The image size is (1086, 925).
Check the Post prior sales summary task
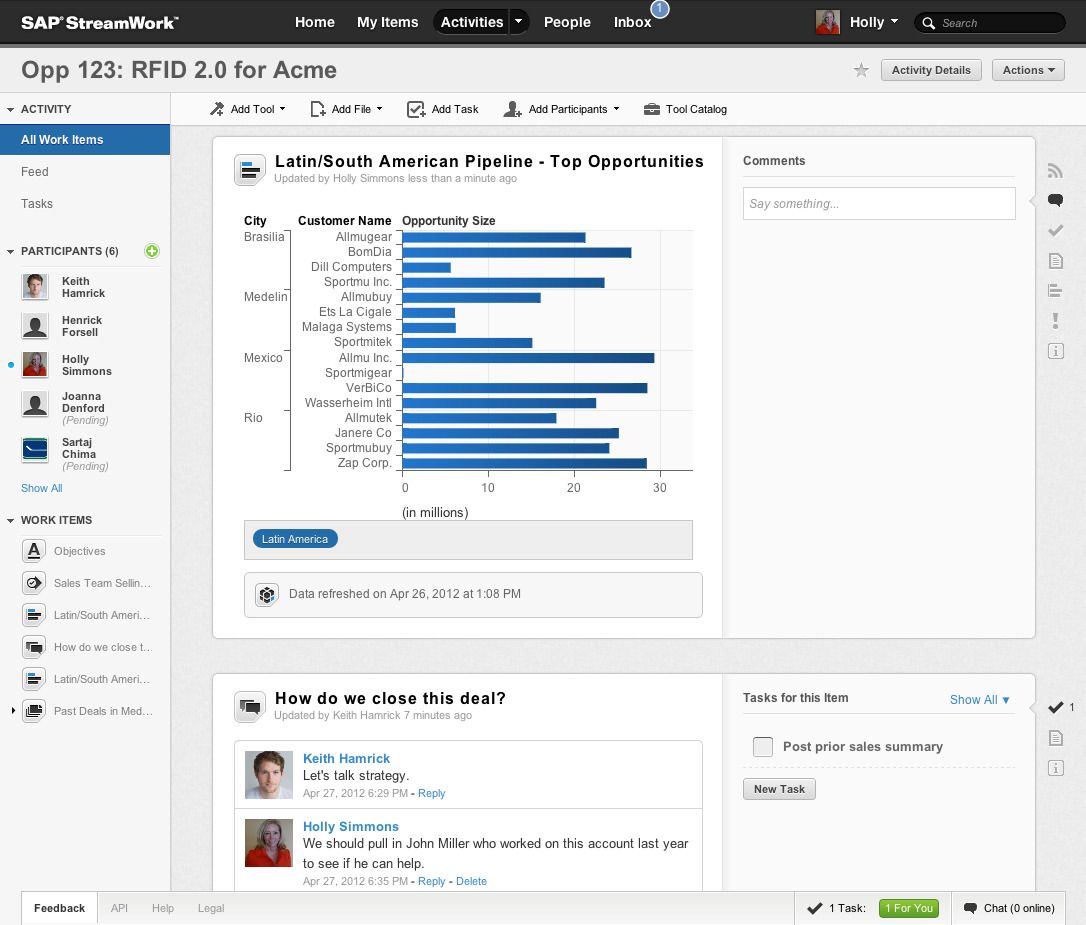click(x=763, y=746)
